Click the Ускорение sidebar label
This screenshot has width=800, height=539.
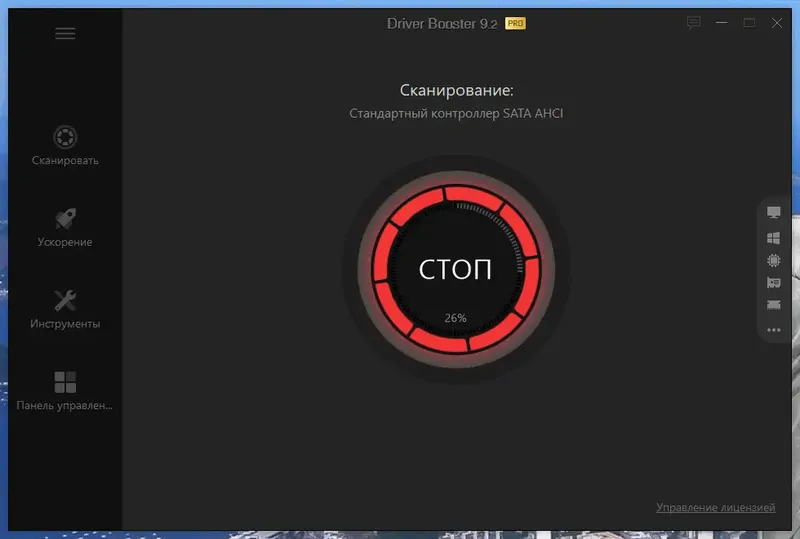[x=65, y=242]
